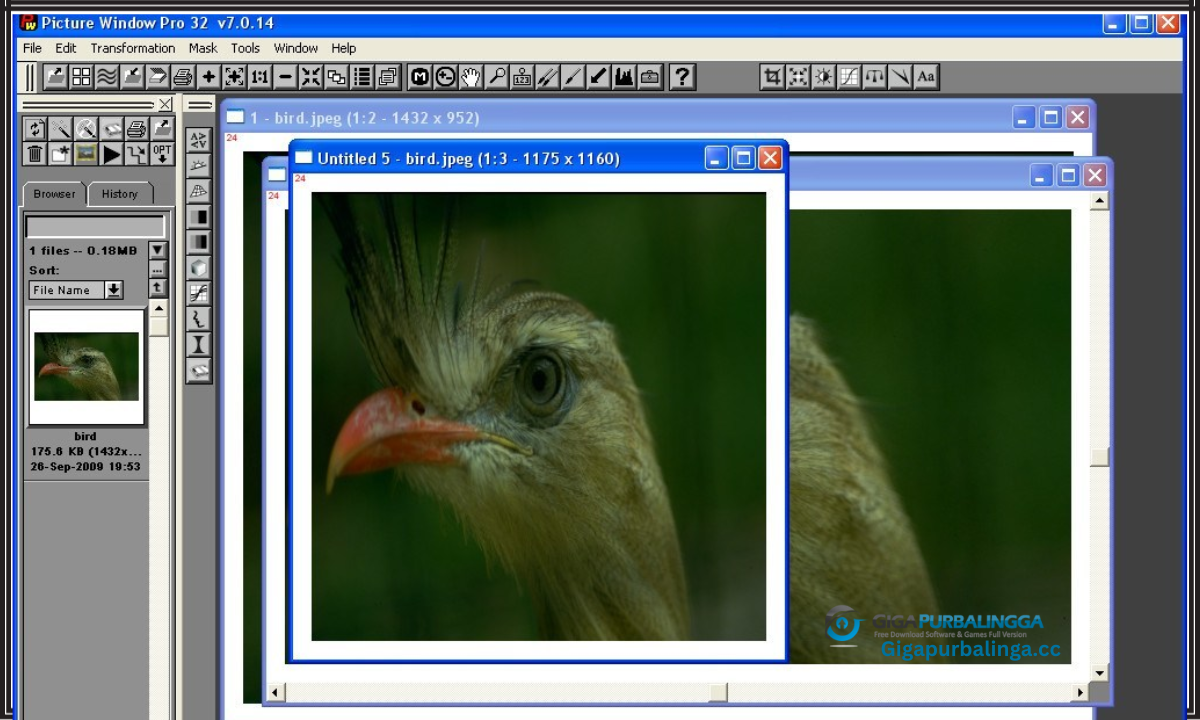Click the 123 readout tool icon
This screenshot has width=1200, height=720.
pos(522,77)
